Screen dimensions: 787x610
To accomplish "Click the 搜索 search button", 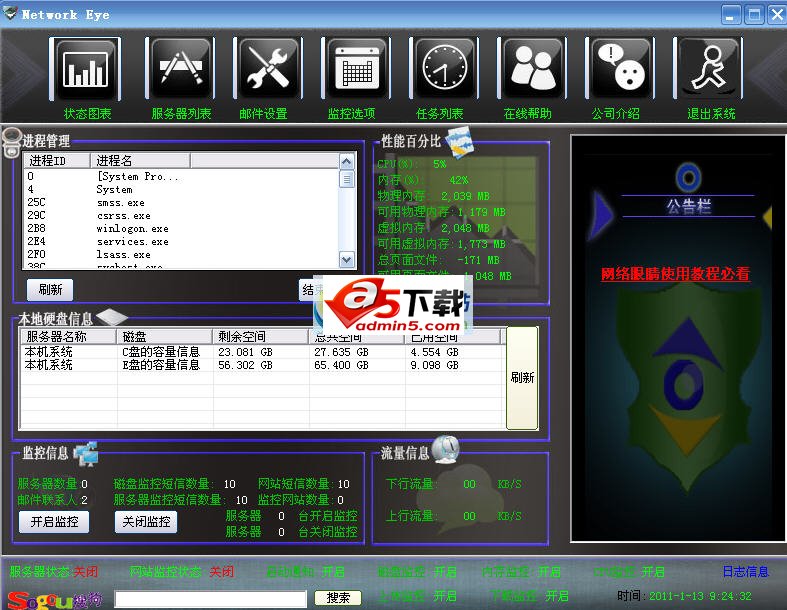I will tap(338, 597).
